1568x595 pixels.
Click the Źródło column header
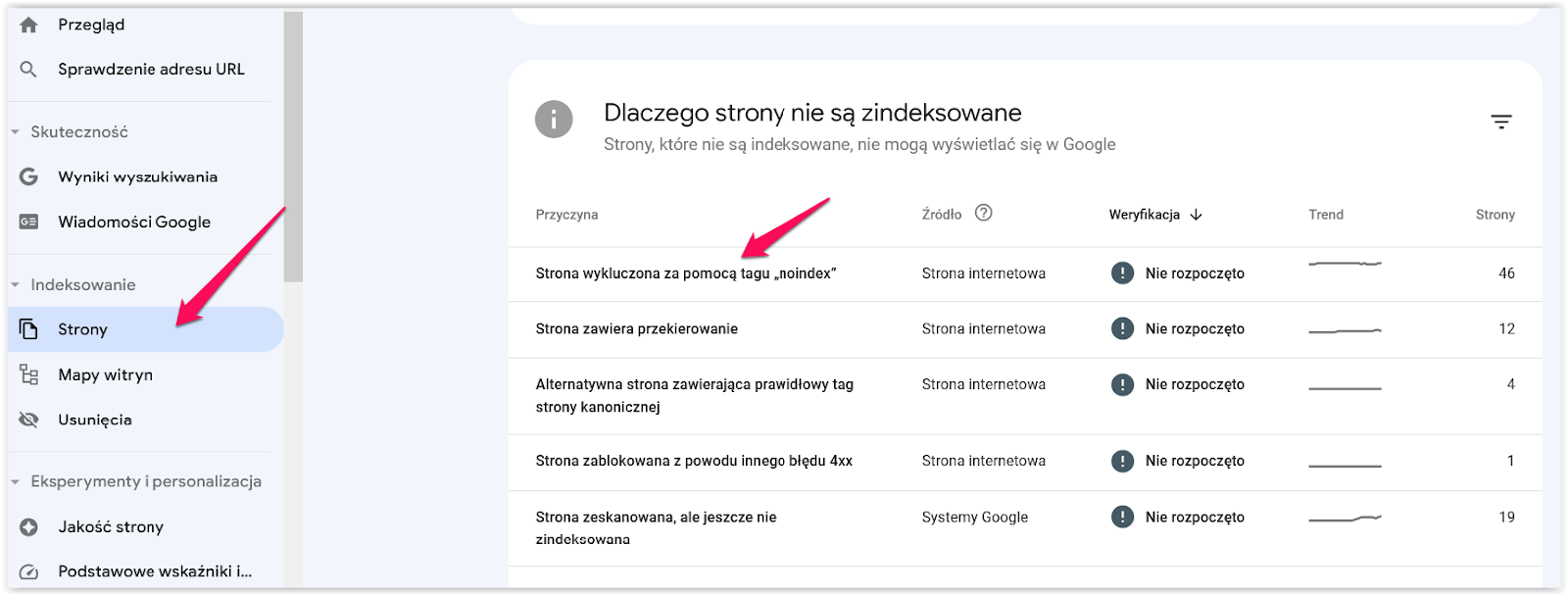[942, 215]
